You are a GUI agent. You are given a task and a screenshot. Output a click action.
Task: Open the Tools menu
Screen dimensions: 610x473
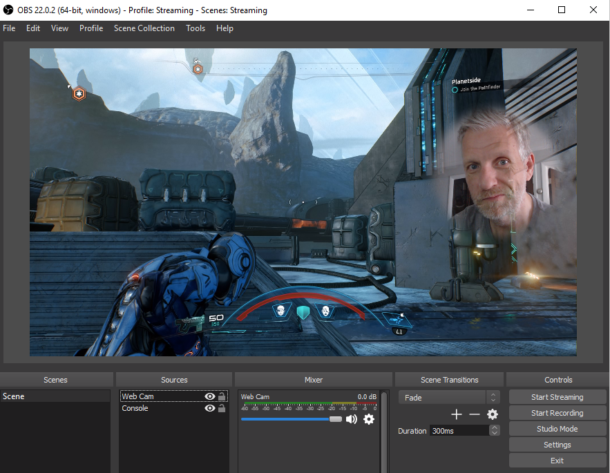pos(195,28)
